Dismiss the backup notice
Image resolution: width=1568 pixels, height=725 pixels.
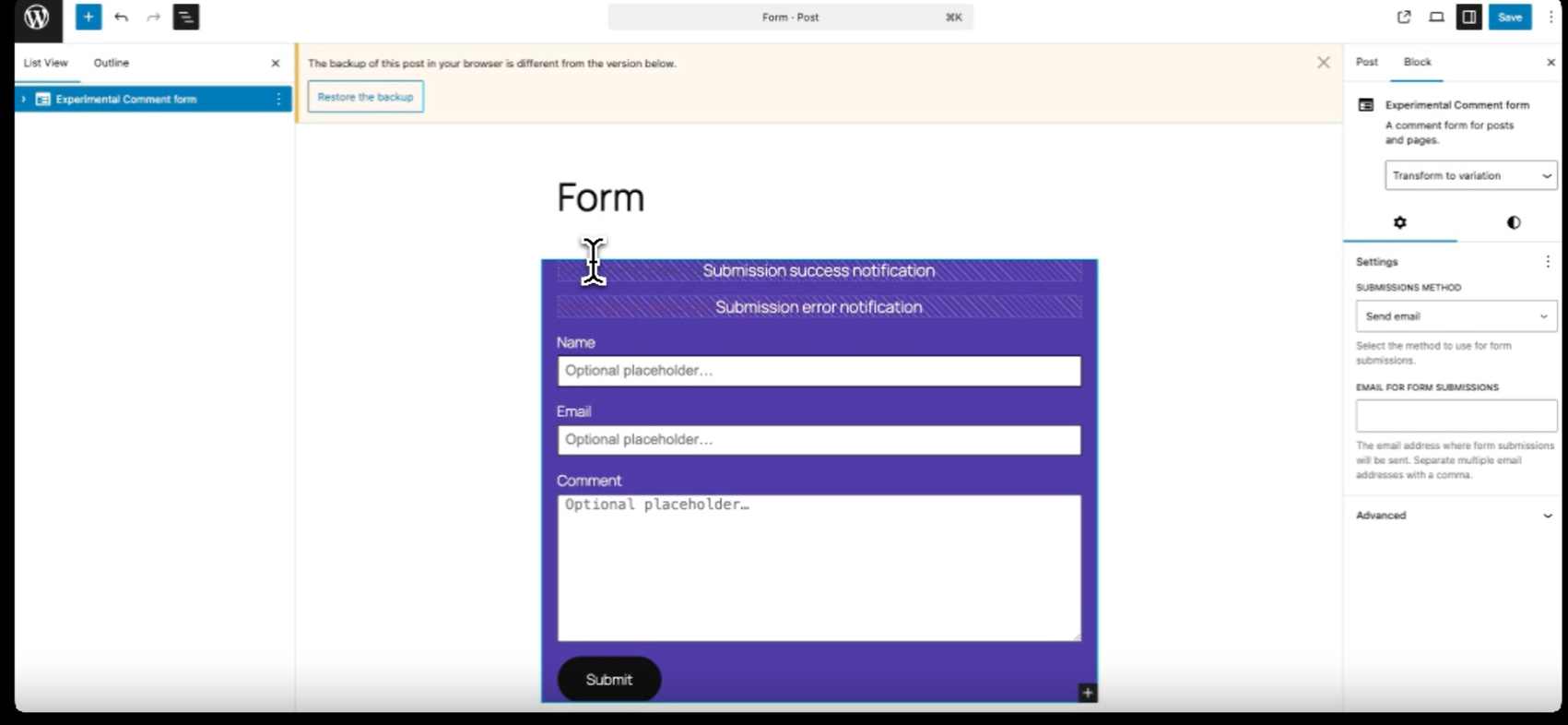coord(1324,63)
